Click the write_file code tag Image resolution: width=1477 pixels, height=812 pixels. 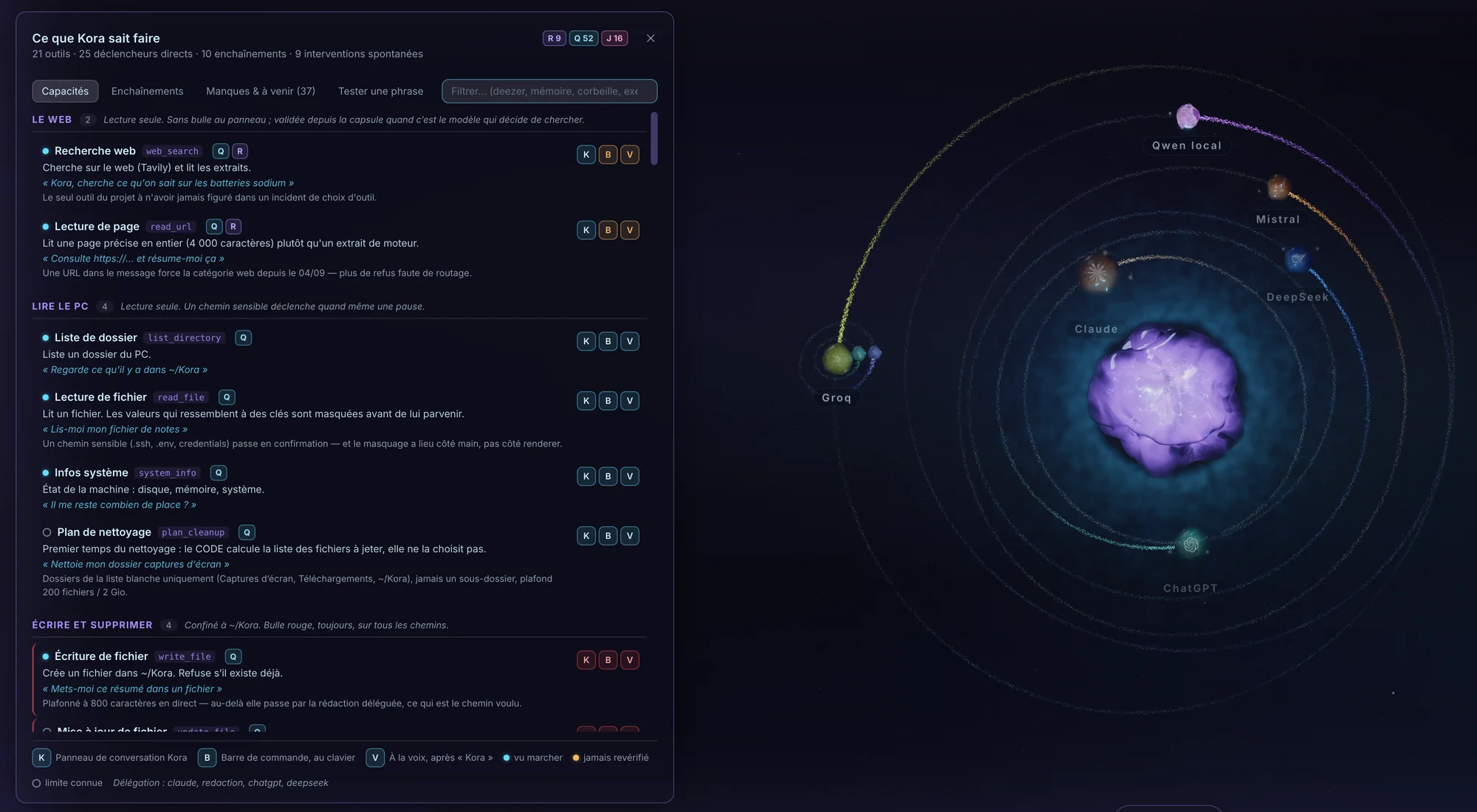pos(185,657)
